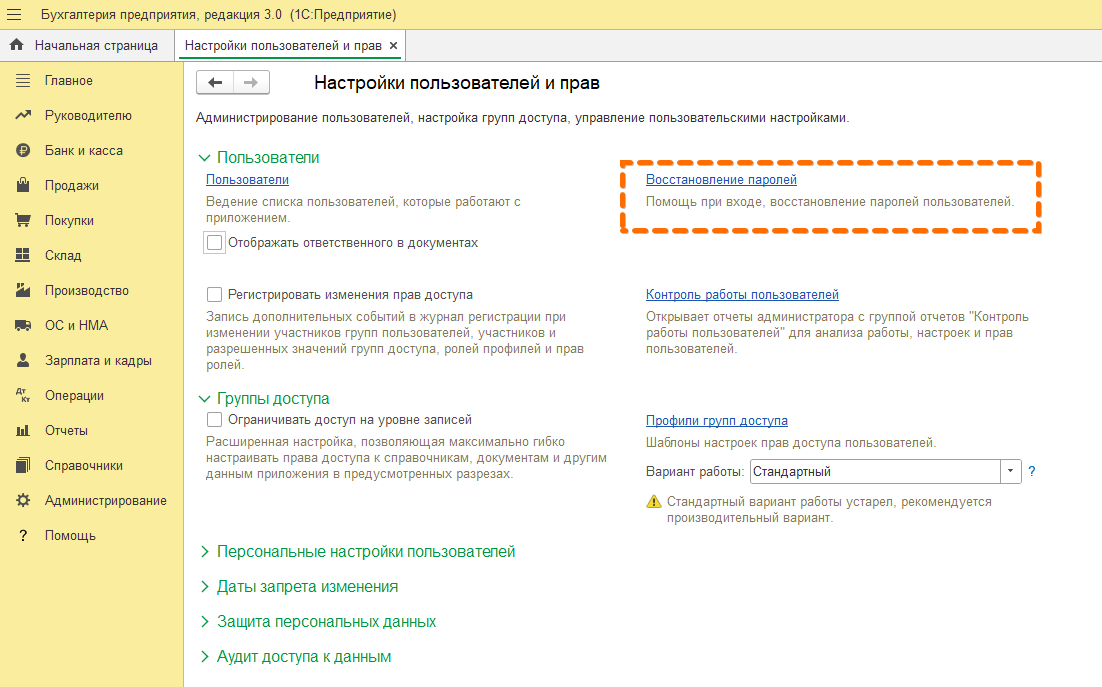Screen dimensions: 1102x687
Task: Expand the Даты запрета изменения section
Action: [x=306, y=586]
